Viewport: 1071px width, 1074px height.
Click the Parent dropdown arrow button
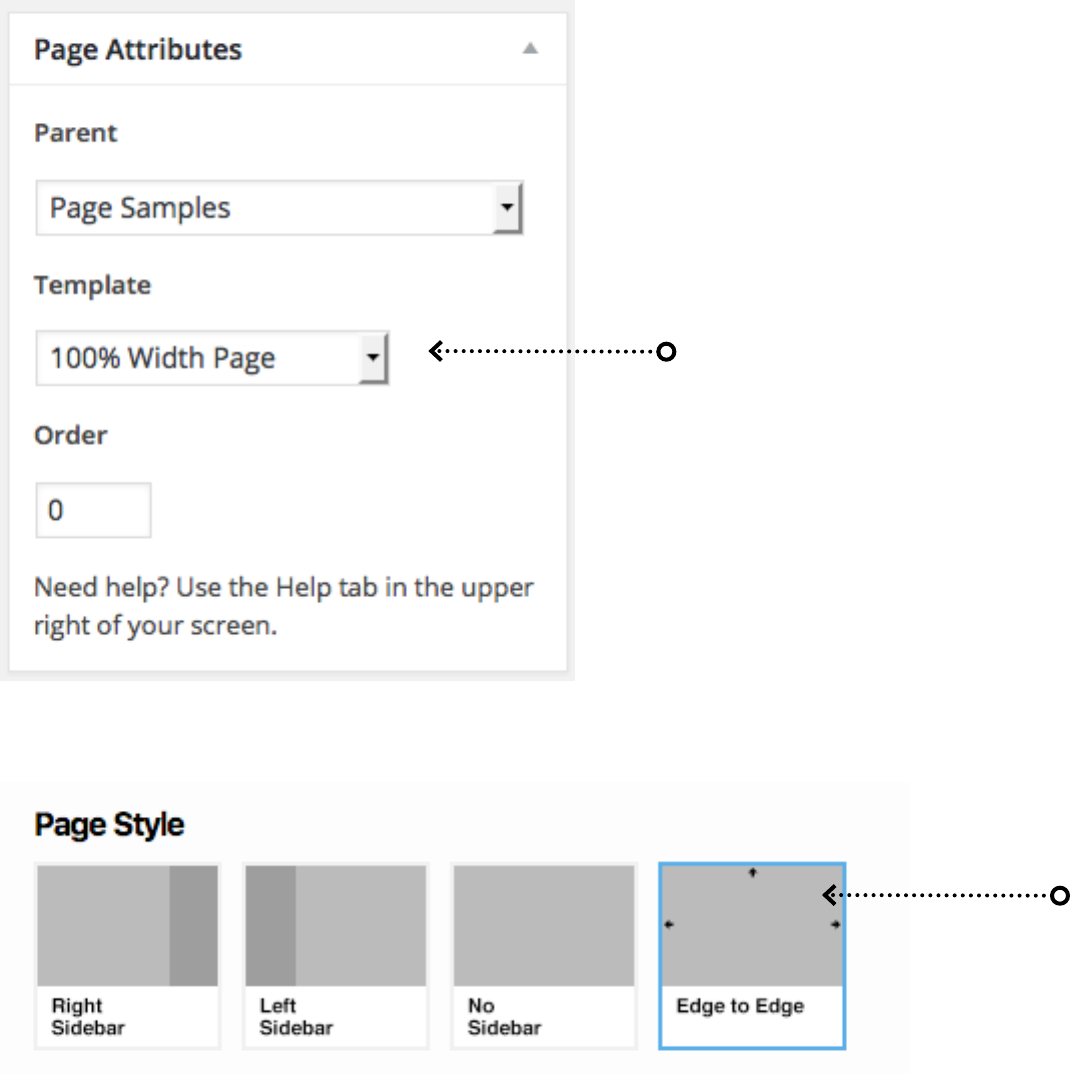tap(508, 208)
